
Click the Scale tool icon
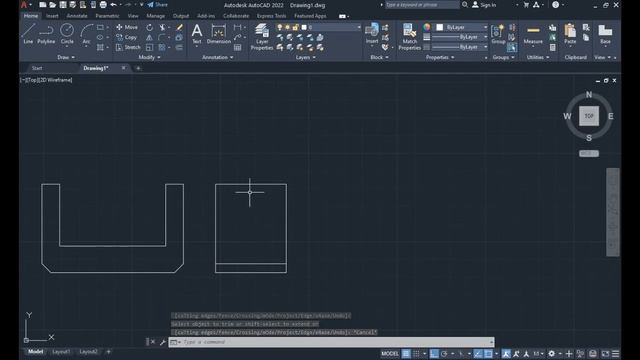click(x=149, y=47)
